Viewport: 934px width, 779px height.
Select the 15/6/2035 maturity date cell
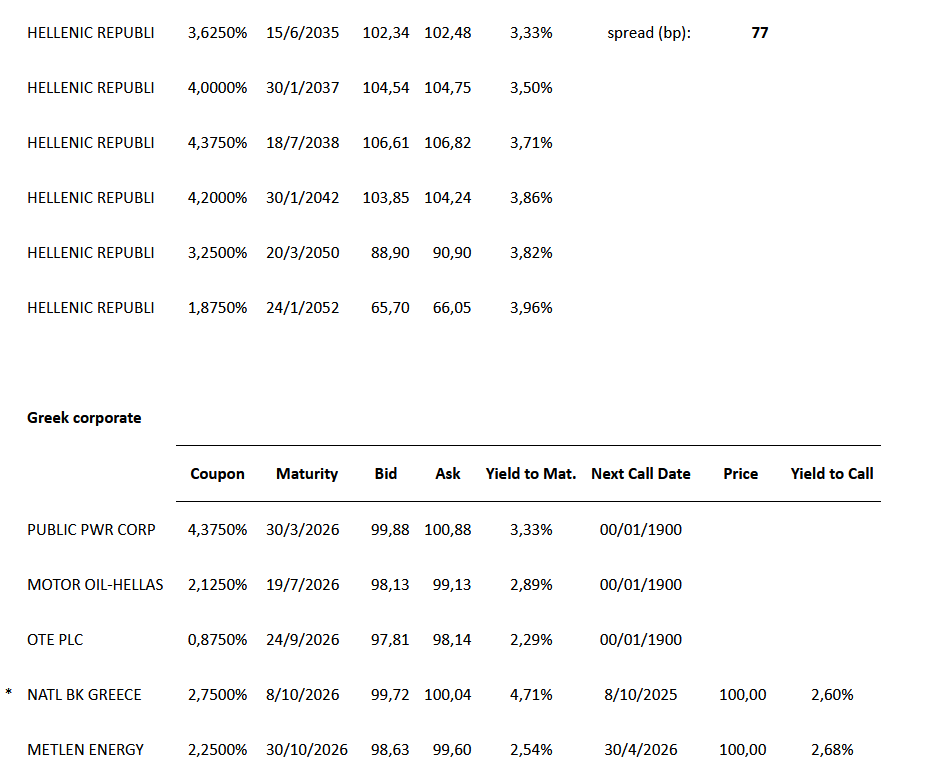[x=303, y=33]
